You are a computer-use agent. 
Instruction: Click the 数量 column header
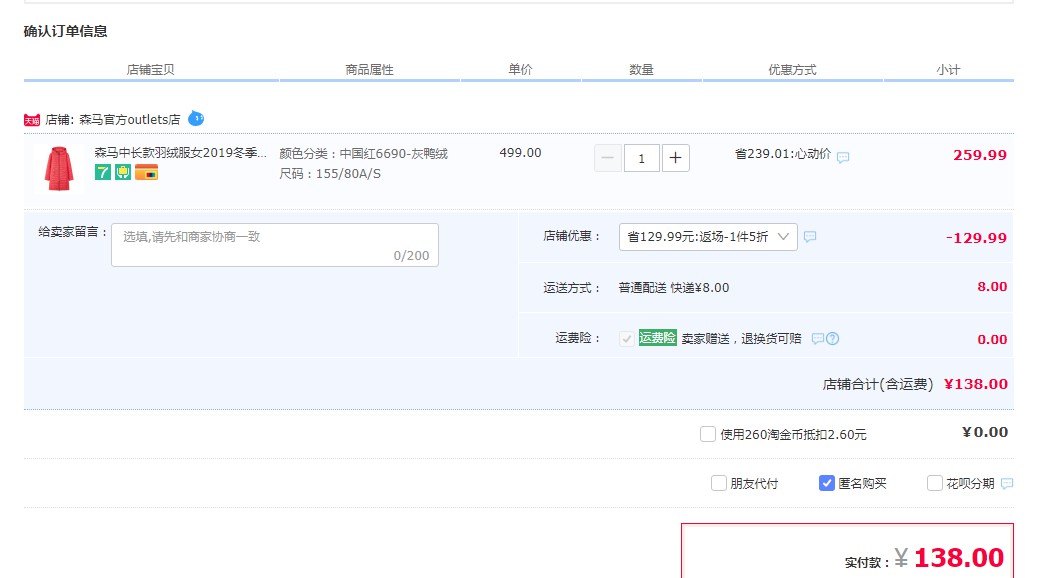coord(641,70)
